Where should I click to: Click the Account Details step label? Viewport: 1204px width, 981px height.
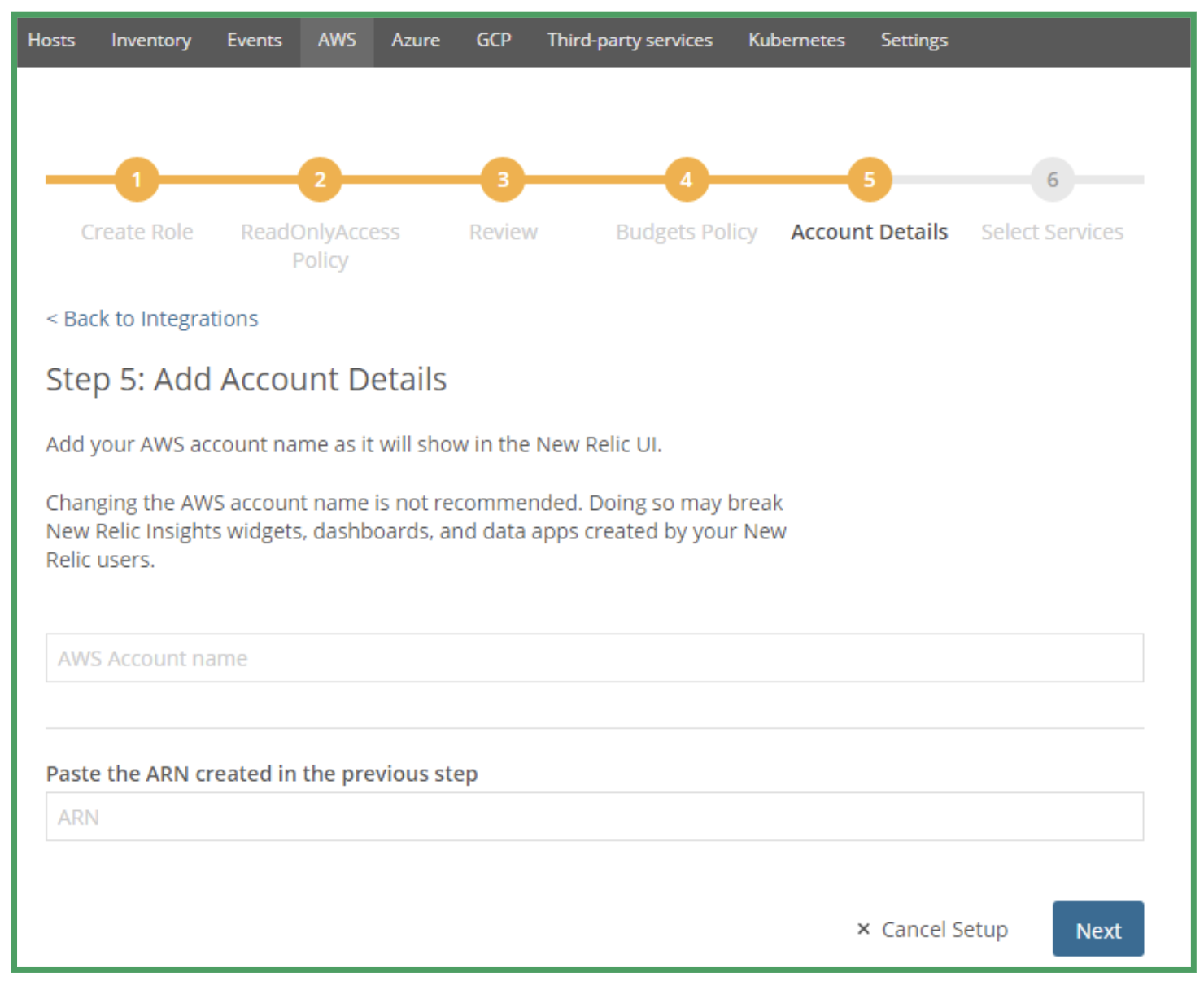pos(869,232)
